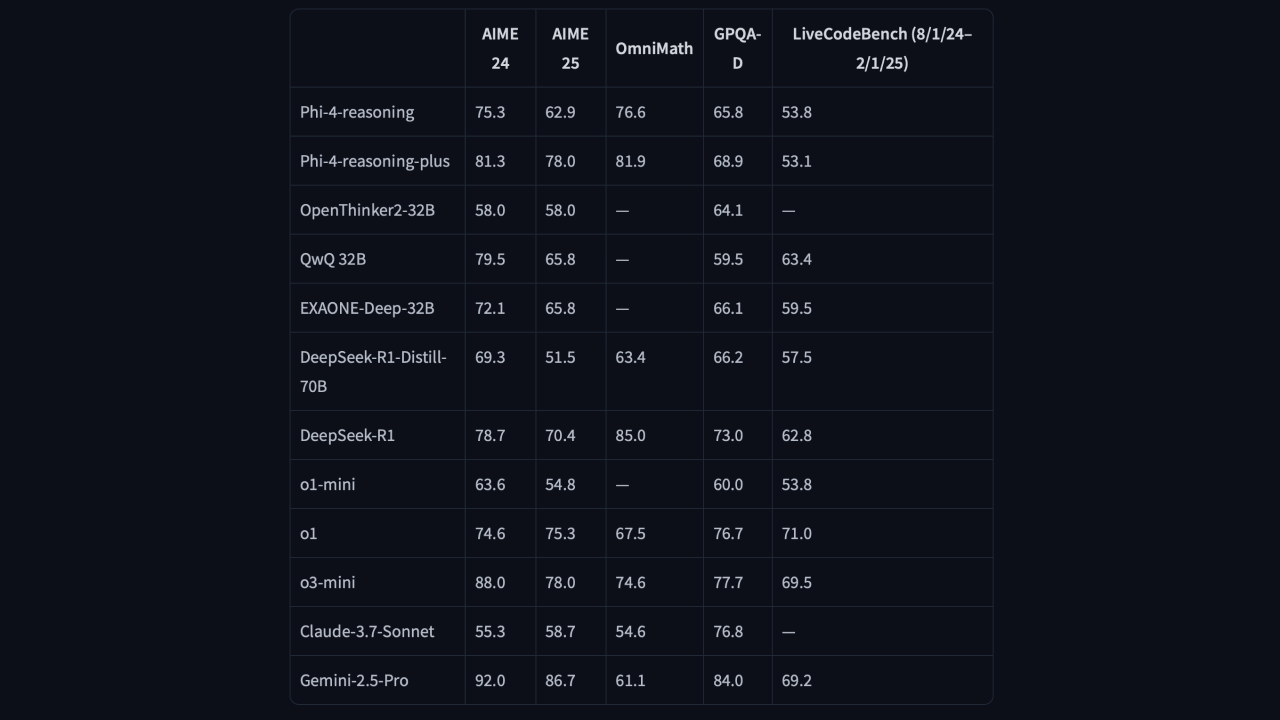
Task: Select DeepSeek-R1's OmniMath score 85.0
Action: click(630, 435)
